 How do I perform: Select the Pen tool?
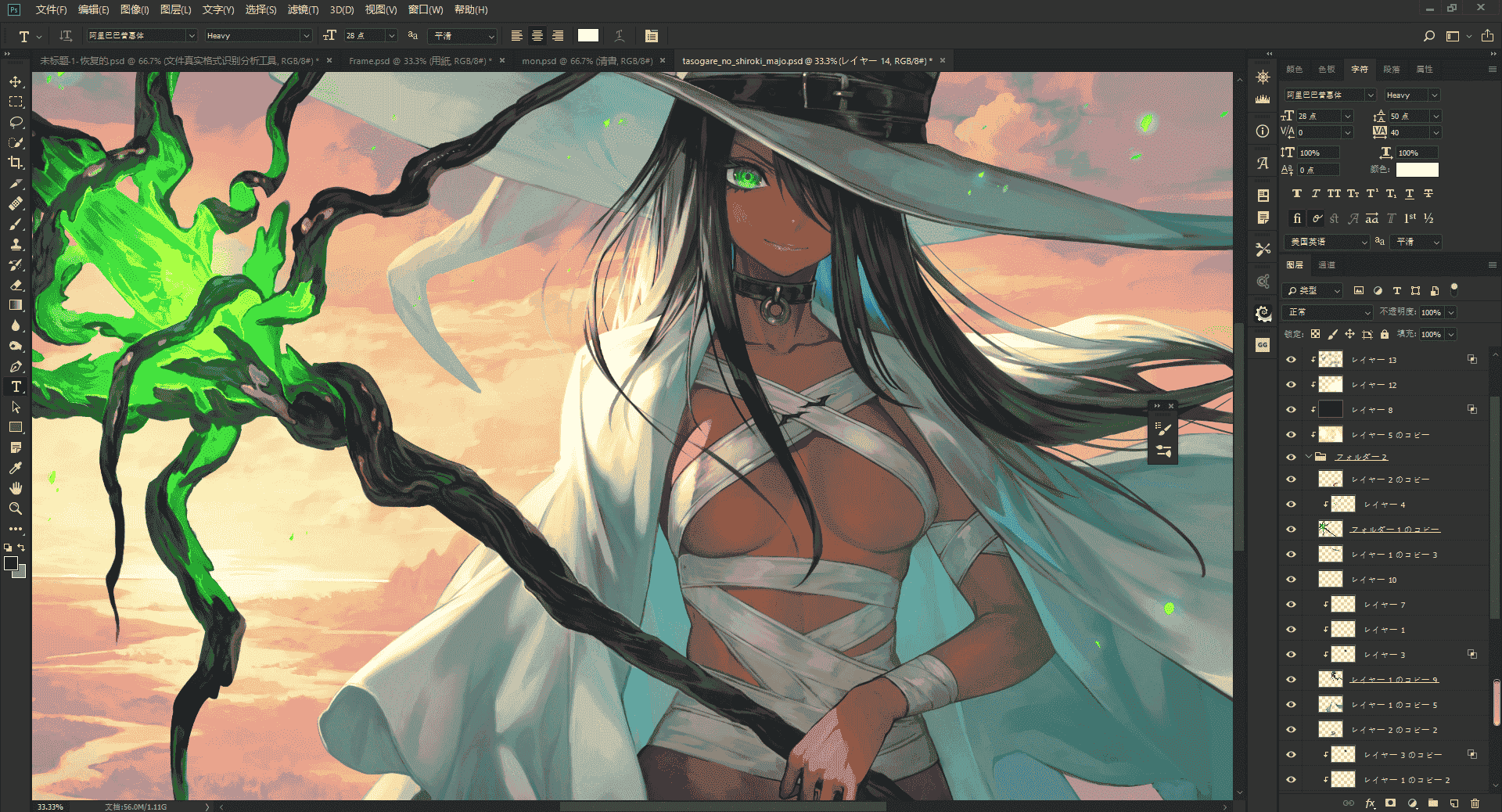pos(16,366)
